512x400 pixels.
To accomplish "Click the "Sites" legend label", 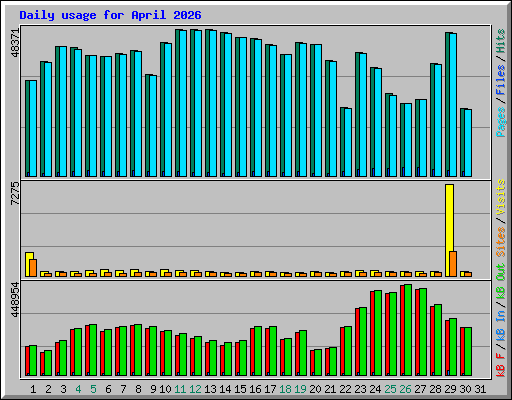I will 501,242.
